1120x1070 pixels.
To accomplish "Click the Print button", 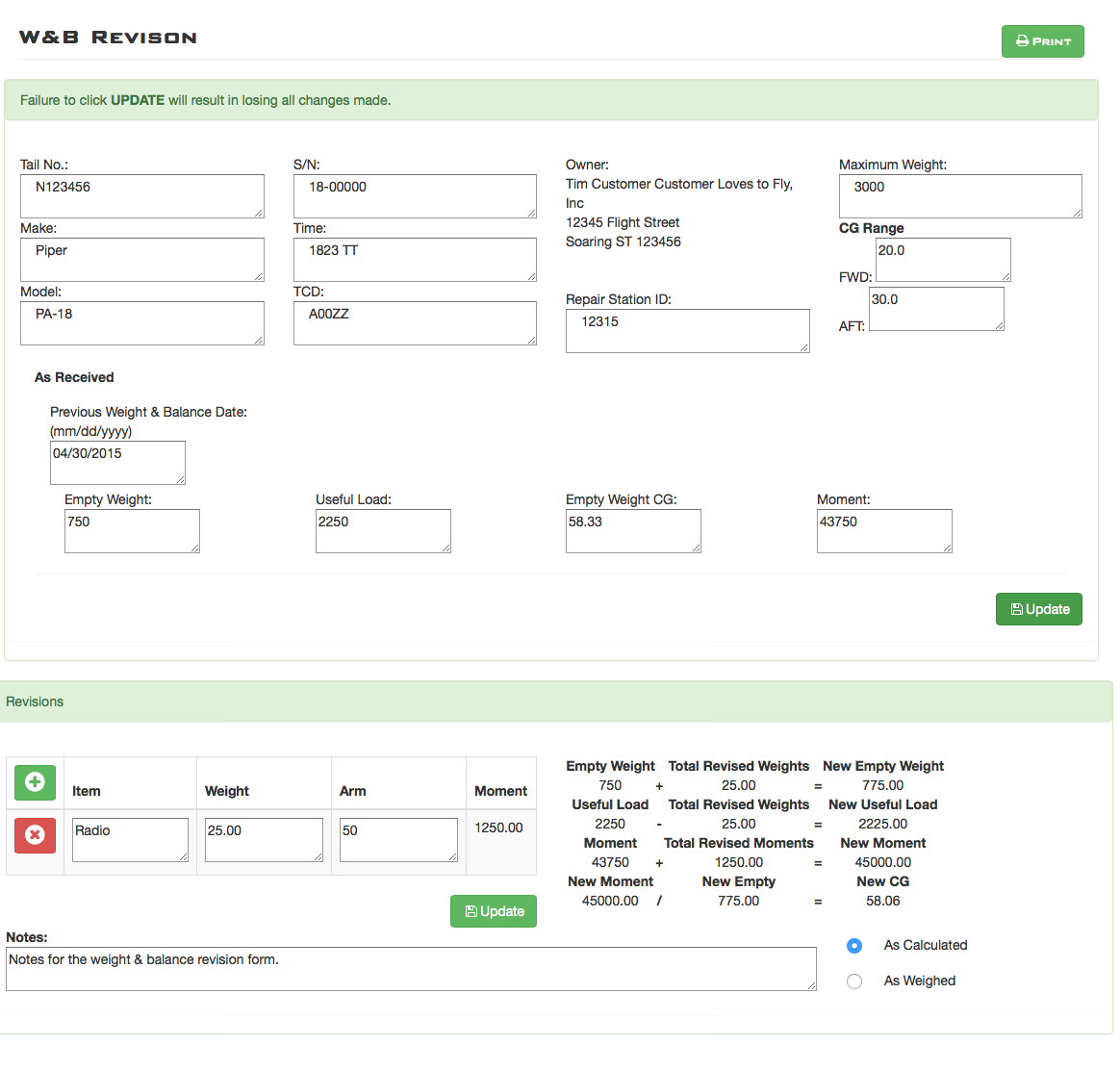I will [1042, 41].
